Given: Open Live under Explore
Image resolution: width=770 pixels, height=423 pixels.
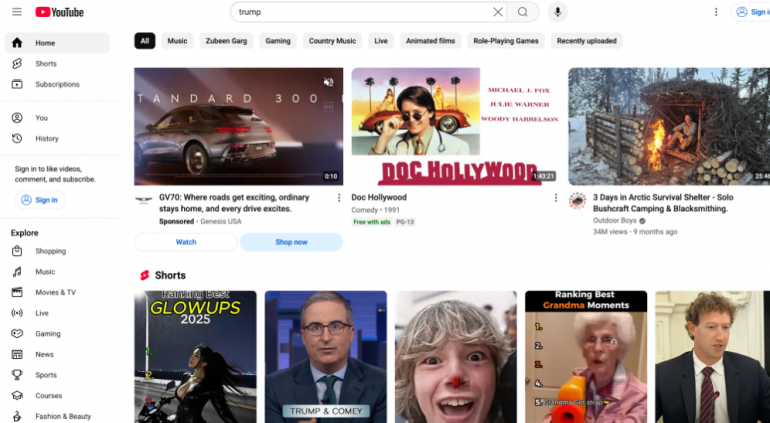Looking at the screenshot, I should click(x=57, y=313).
